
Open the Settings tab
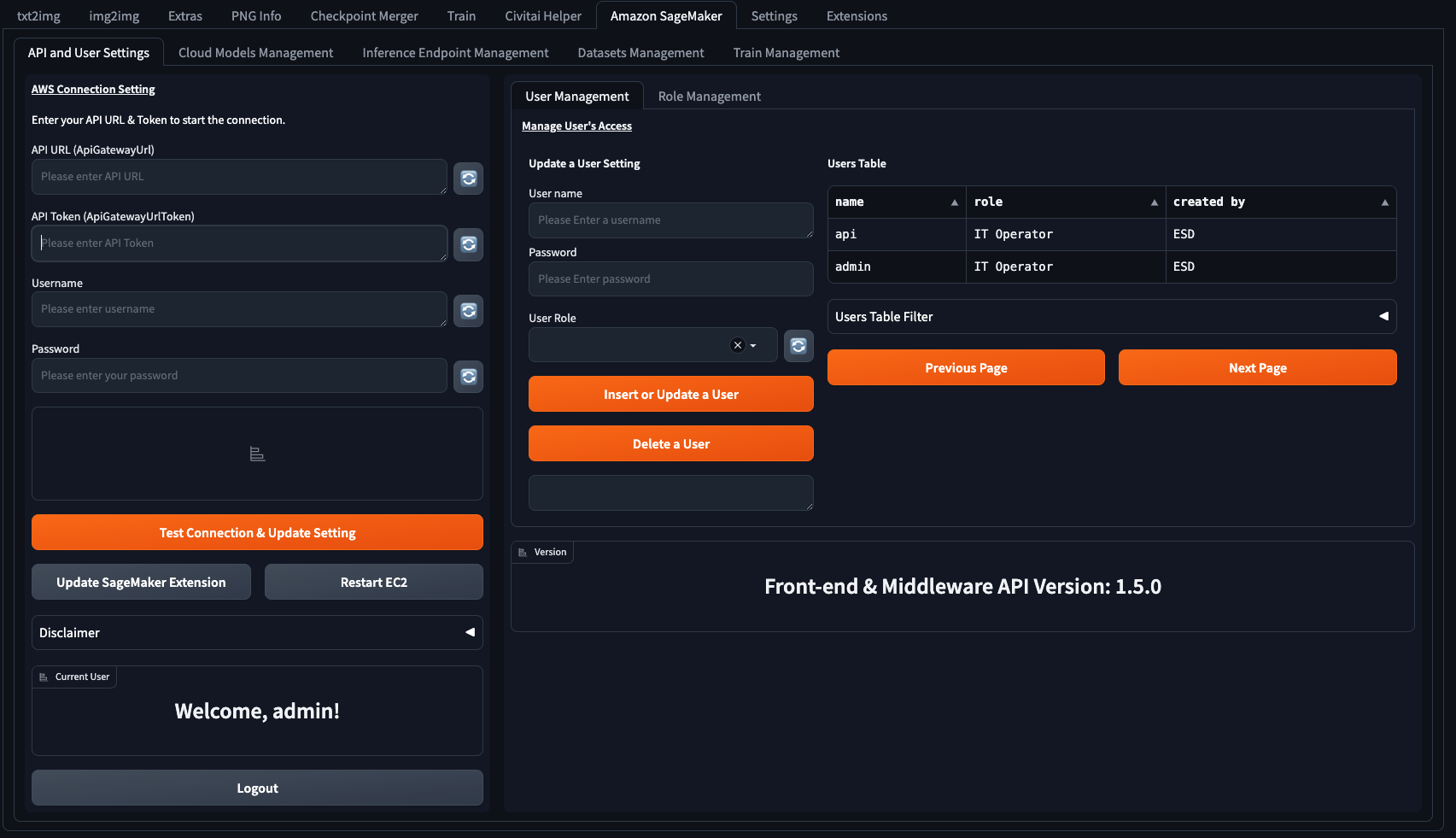774,16
